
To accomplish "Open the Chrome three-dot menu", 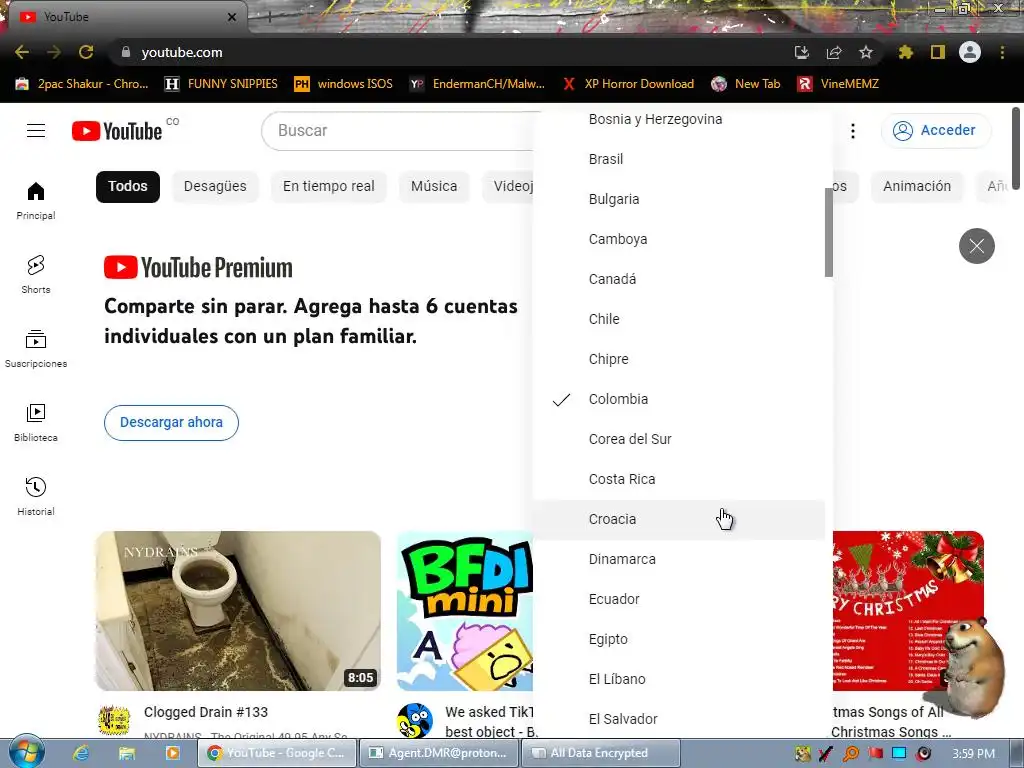I will [1002, 52].
